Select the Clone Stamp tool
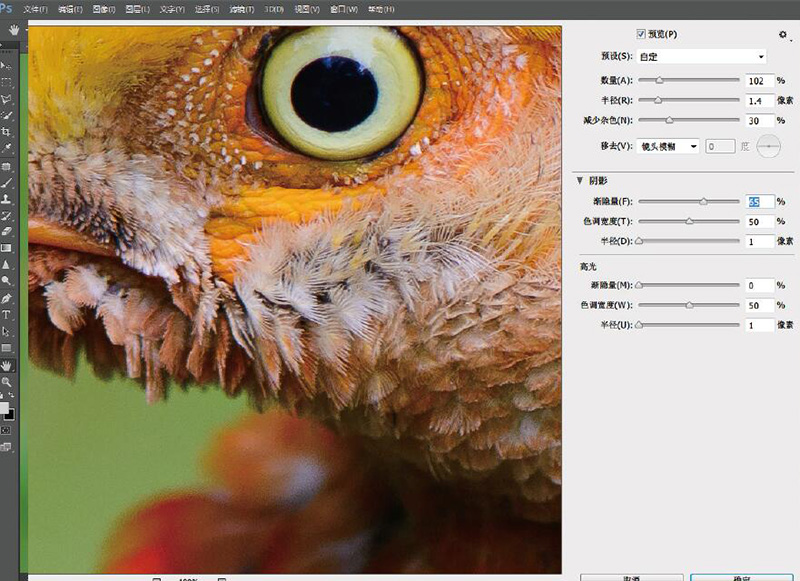800x581 pixels. (x=7, y=199)
